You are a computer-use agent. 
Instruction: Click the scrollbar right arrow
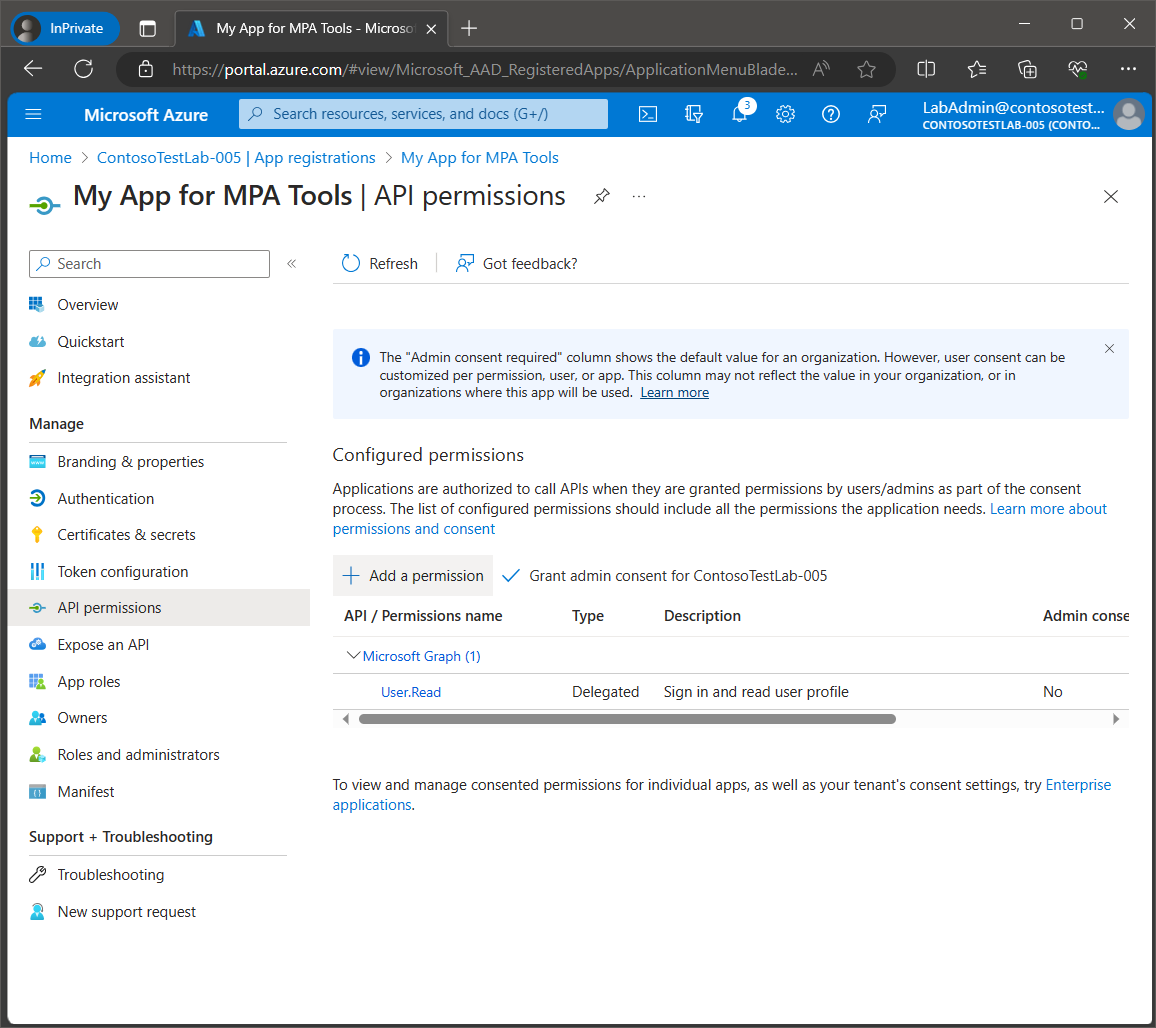coord(1115,719)
